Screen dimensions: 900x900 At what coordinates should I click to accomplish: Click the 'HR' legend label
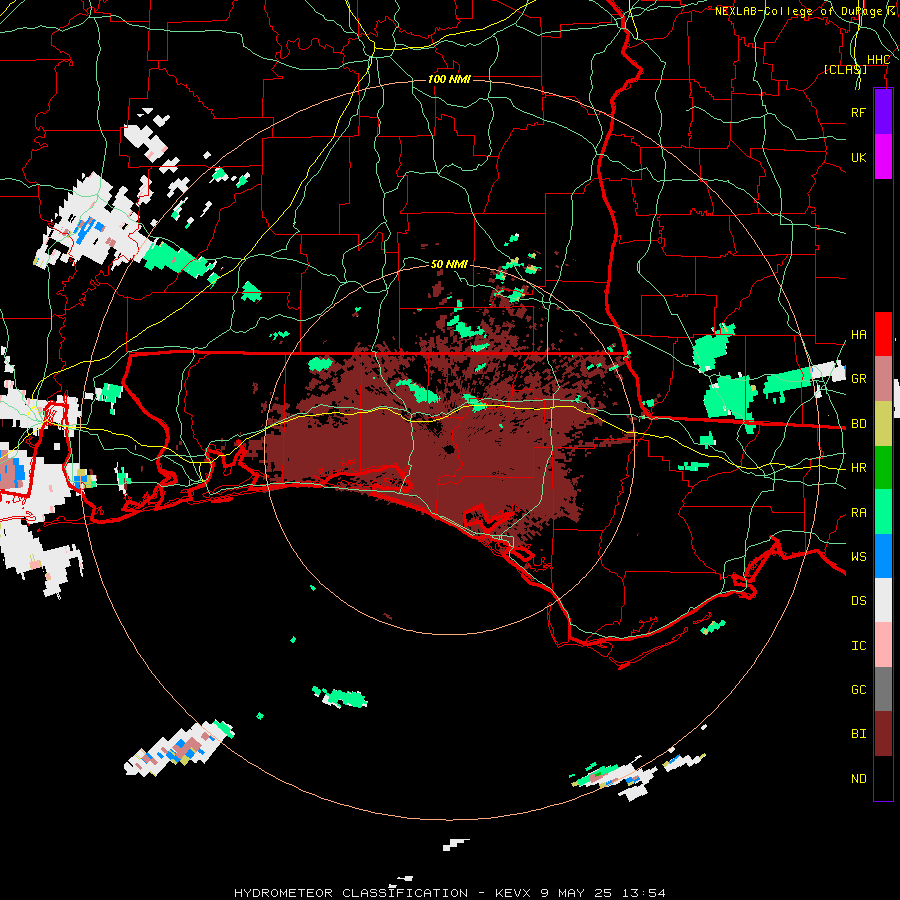tap(858, 468)
